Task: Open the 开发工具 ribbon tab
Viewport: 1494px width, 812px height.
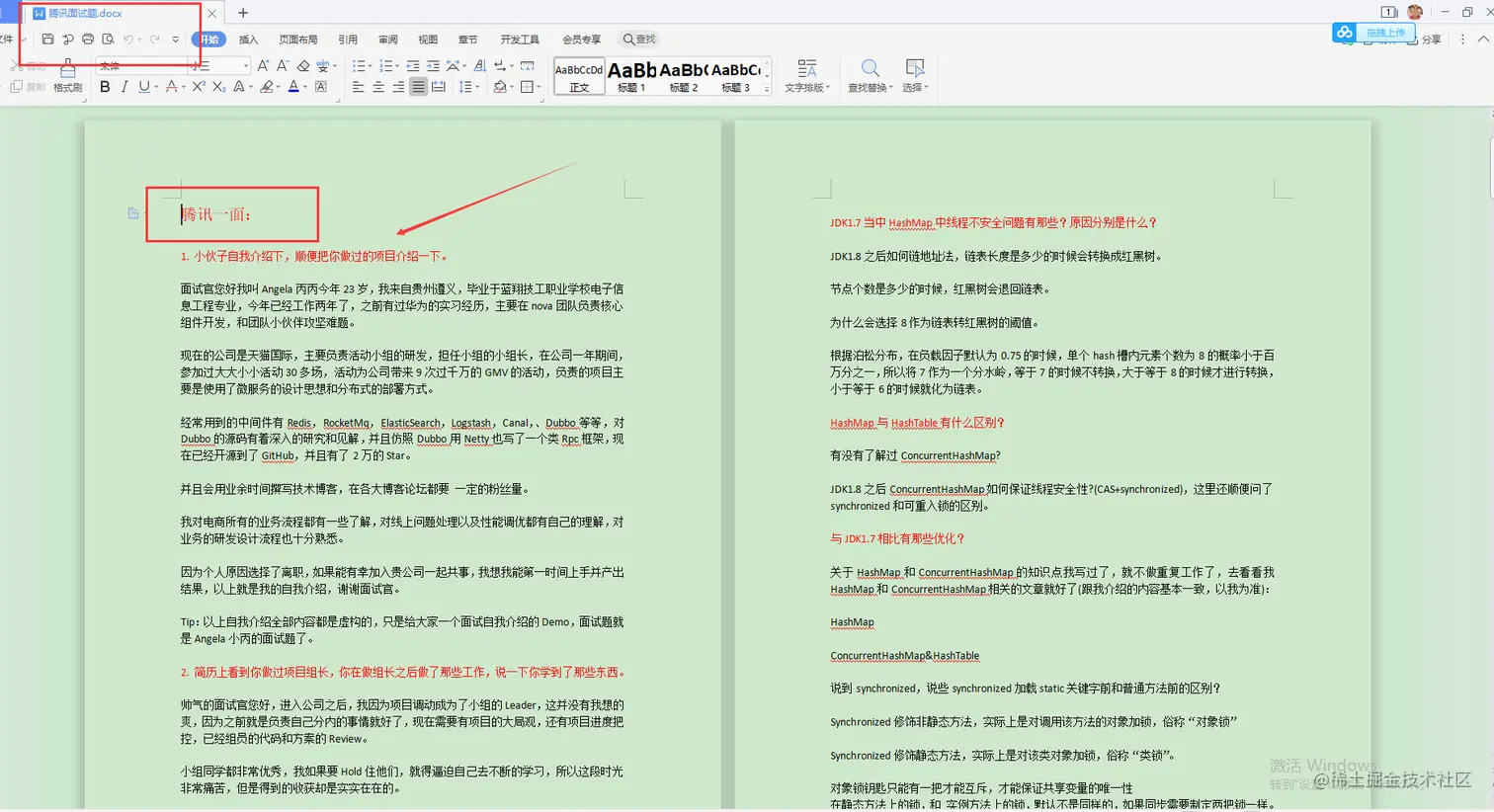Action: (520, 40)
